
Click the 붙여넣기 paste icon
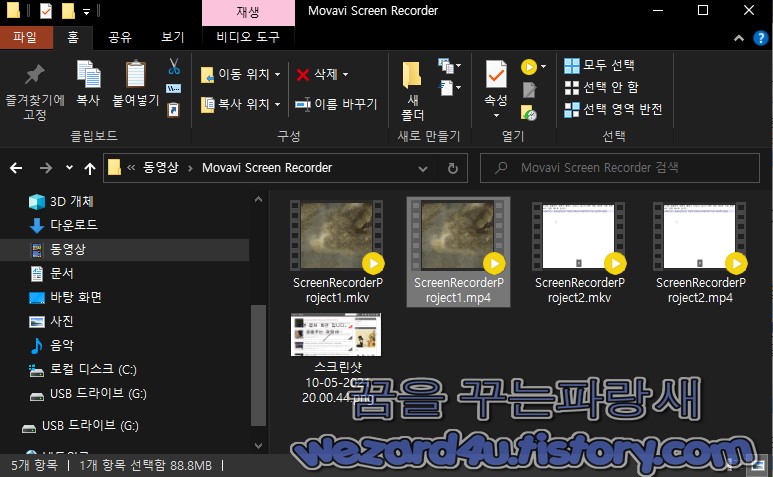click(x=136, y=83)
